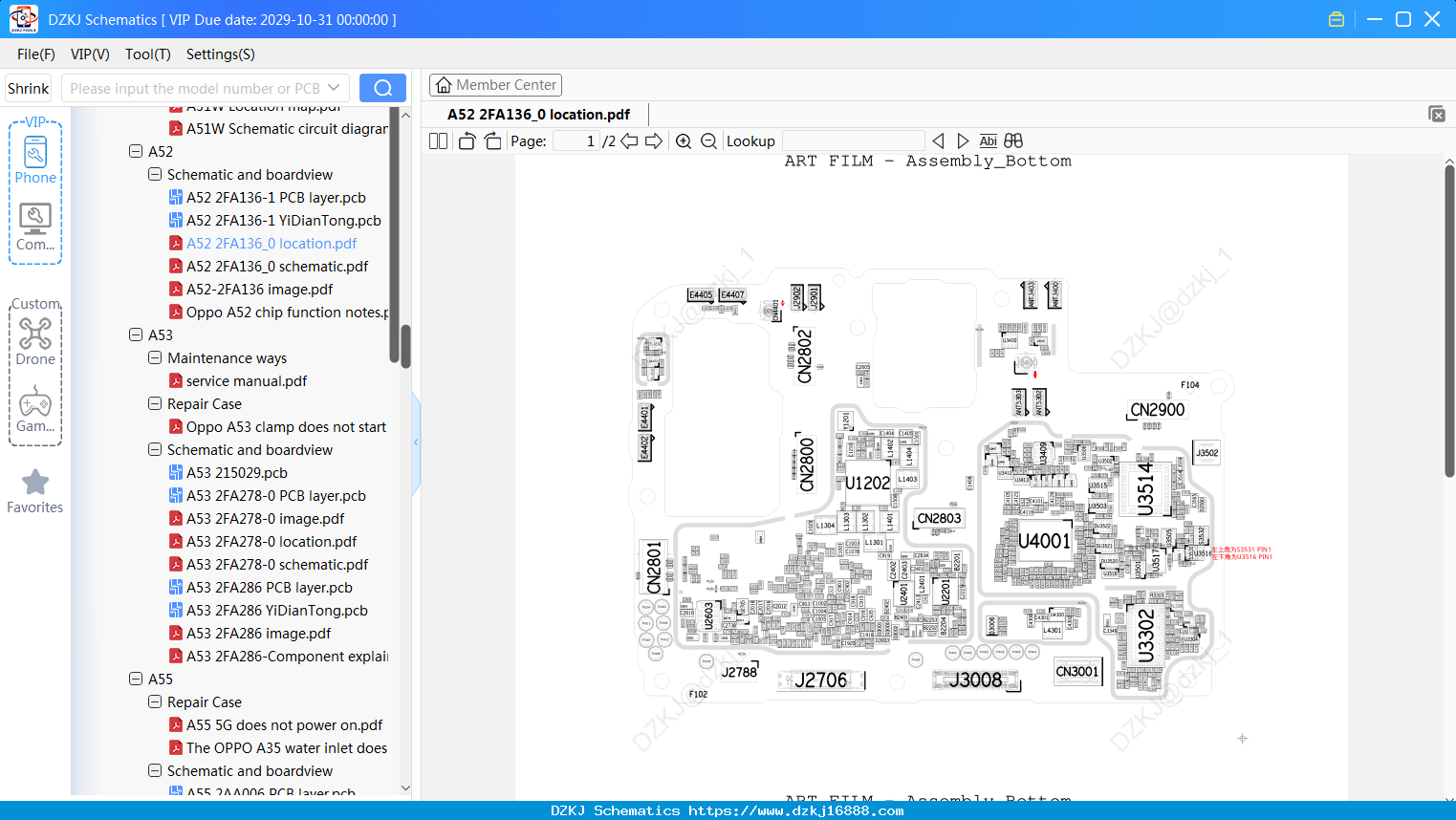Zoom out of the PDF

[708, 141]
